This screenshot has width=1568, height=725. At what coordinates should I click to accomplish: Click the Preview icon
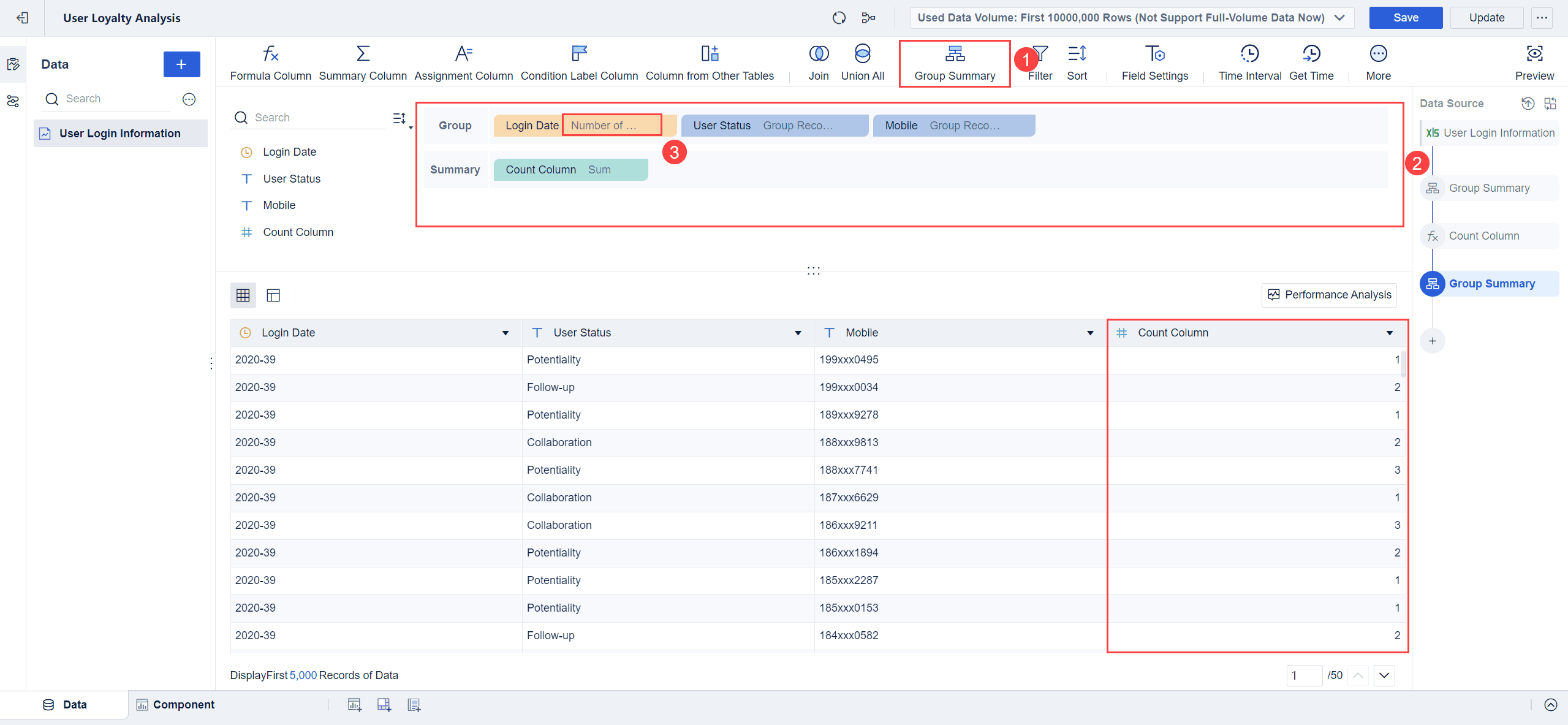[1534, 63]
